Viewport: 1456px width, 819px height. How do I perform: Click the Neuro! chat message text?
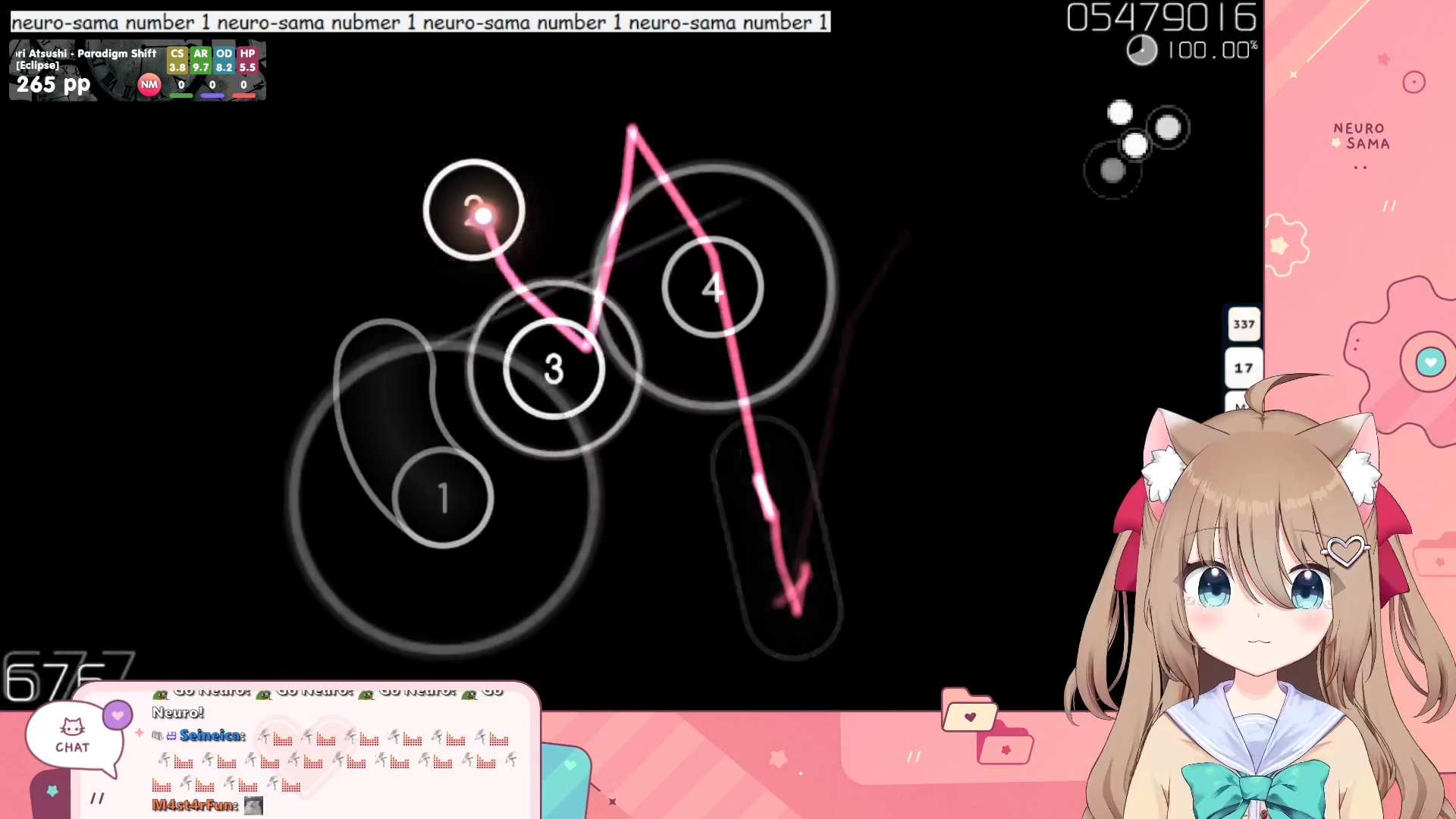click(x=178, y=713)
